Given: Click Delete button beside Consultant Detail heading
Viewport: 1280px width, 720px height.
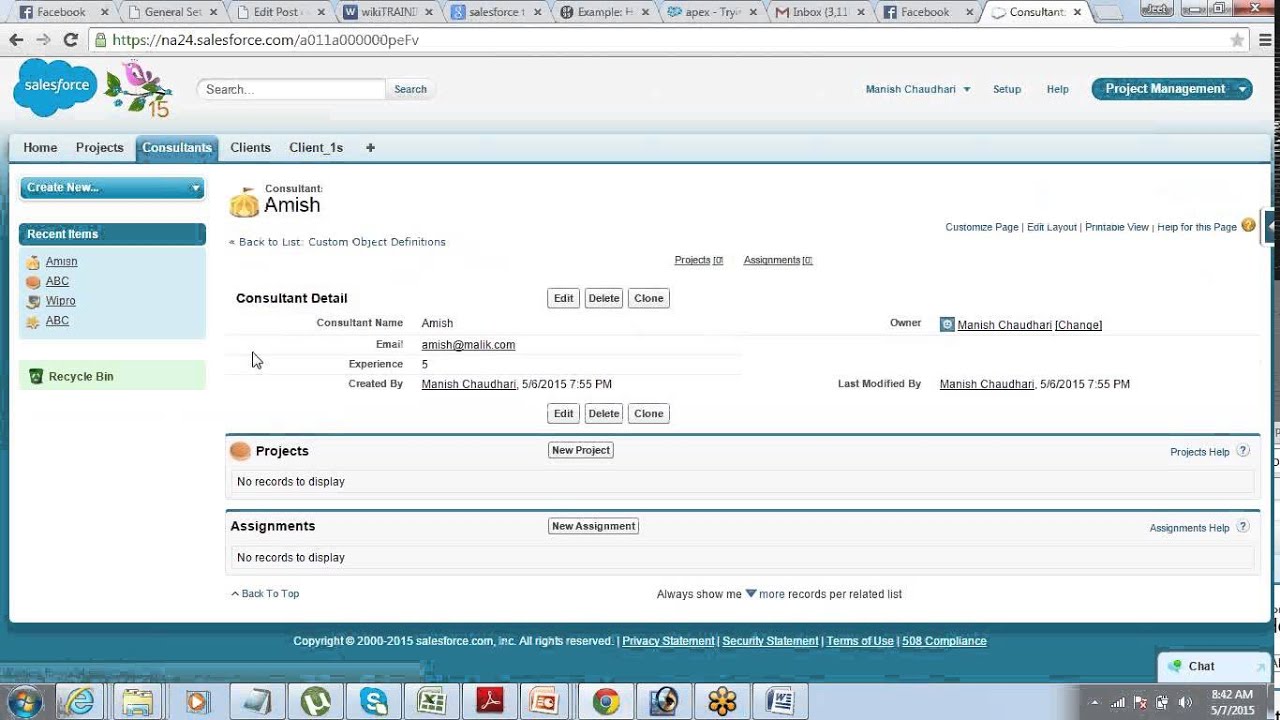Looking at the screenshot, I should [604, 298].
